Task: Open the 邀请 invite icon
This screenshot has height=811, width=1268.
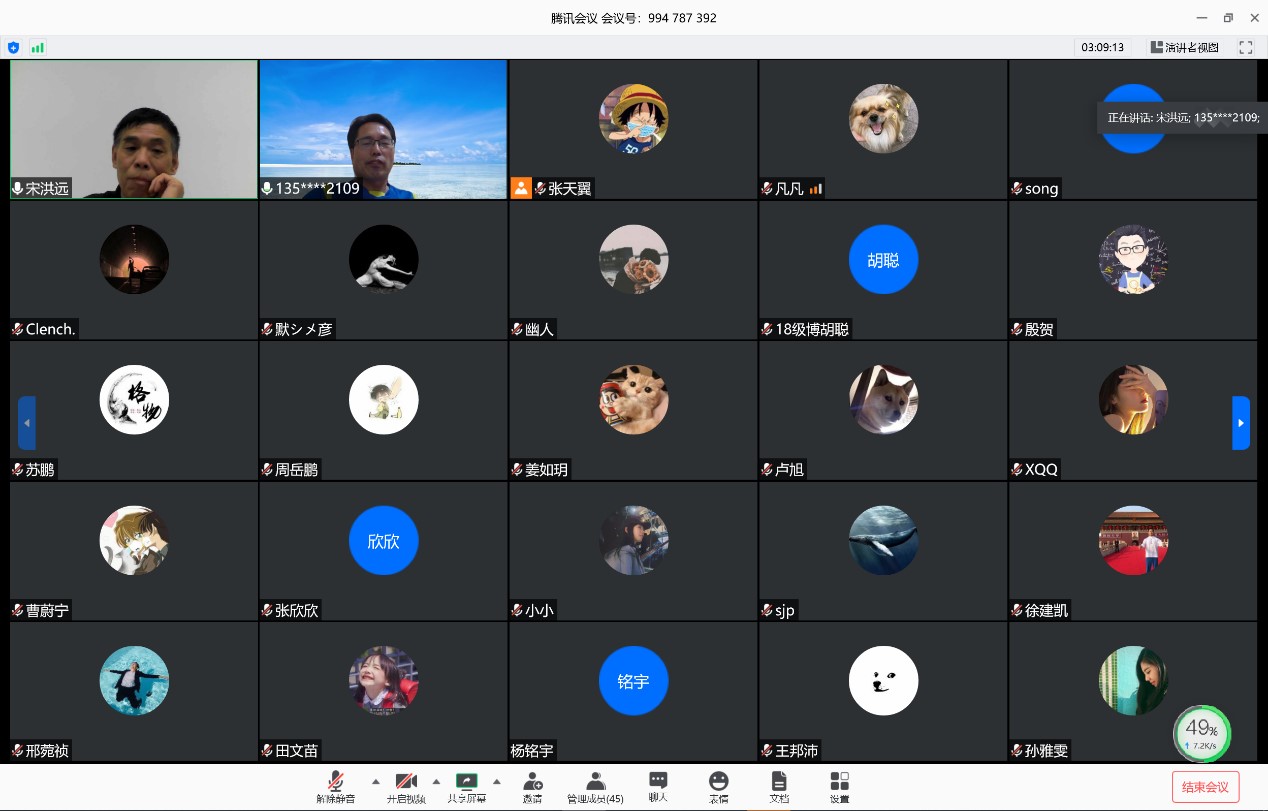Action: pos(532,786)
